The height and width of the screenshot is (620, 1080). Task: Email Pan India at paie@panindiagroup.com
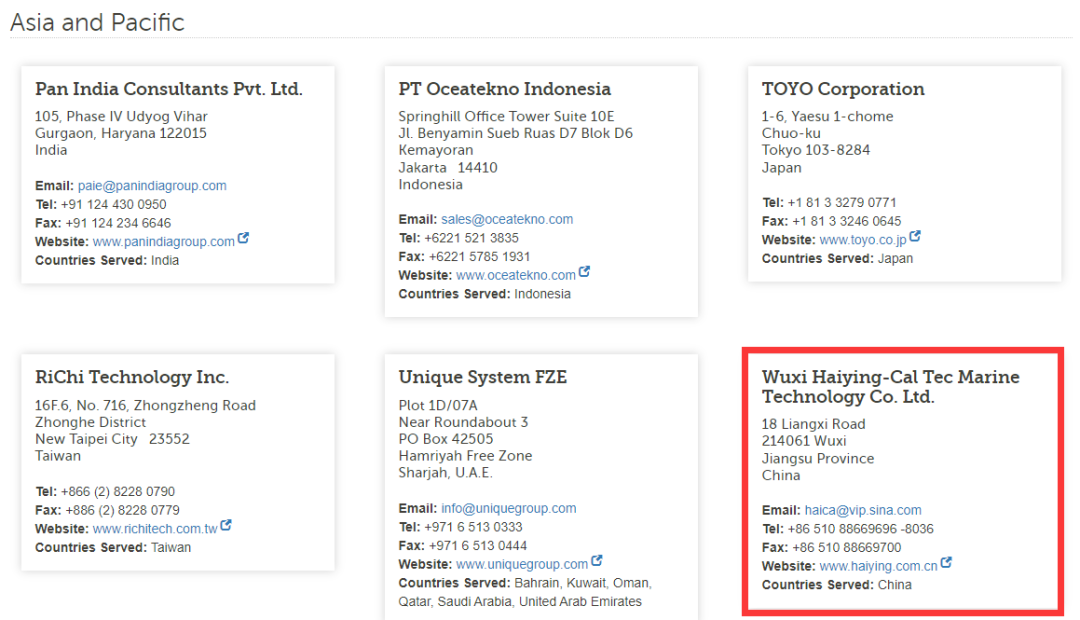point(152,186)
